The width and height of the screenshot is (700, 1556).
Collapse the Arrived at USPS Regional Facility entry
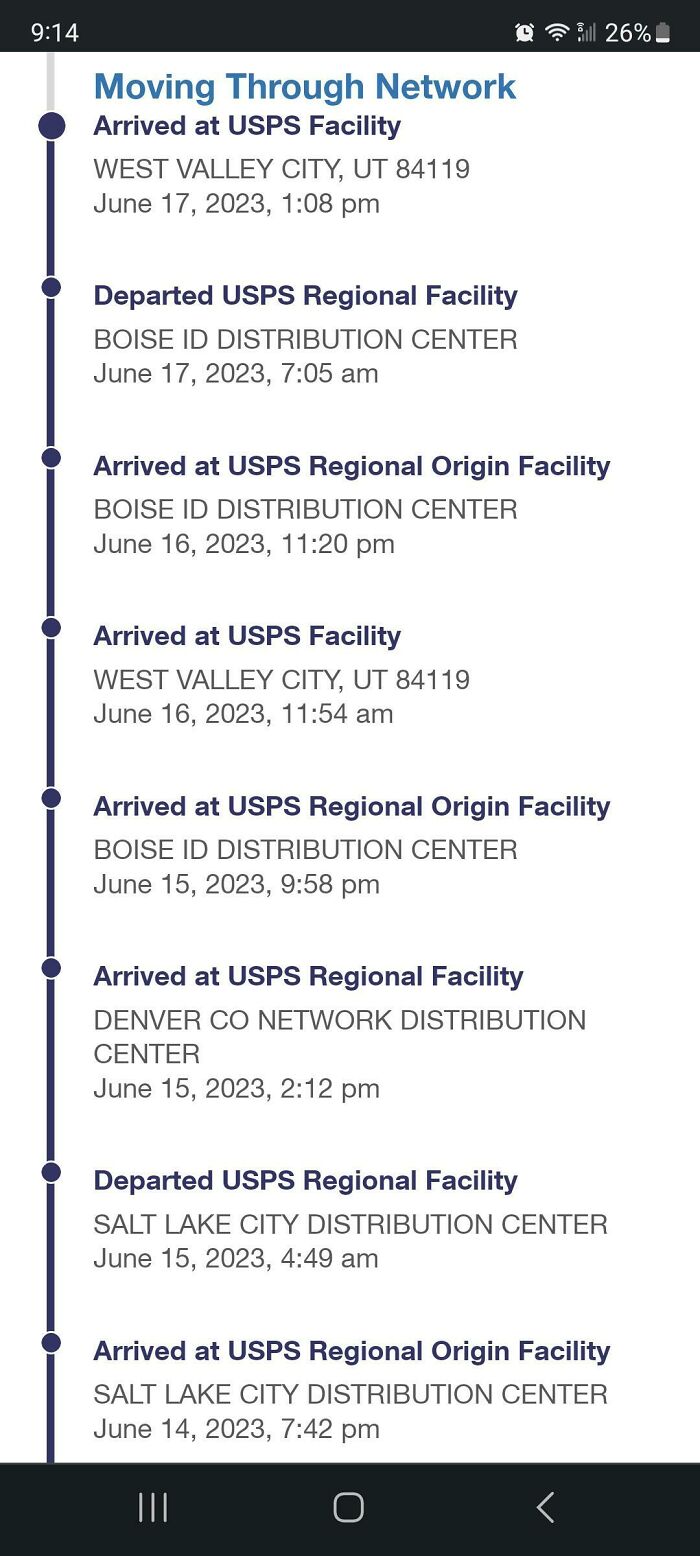click(310, 976)
